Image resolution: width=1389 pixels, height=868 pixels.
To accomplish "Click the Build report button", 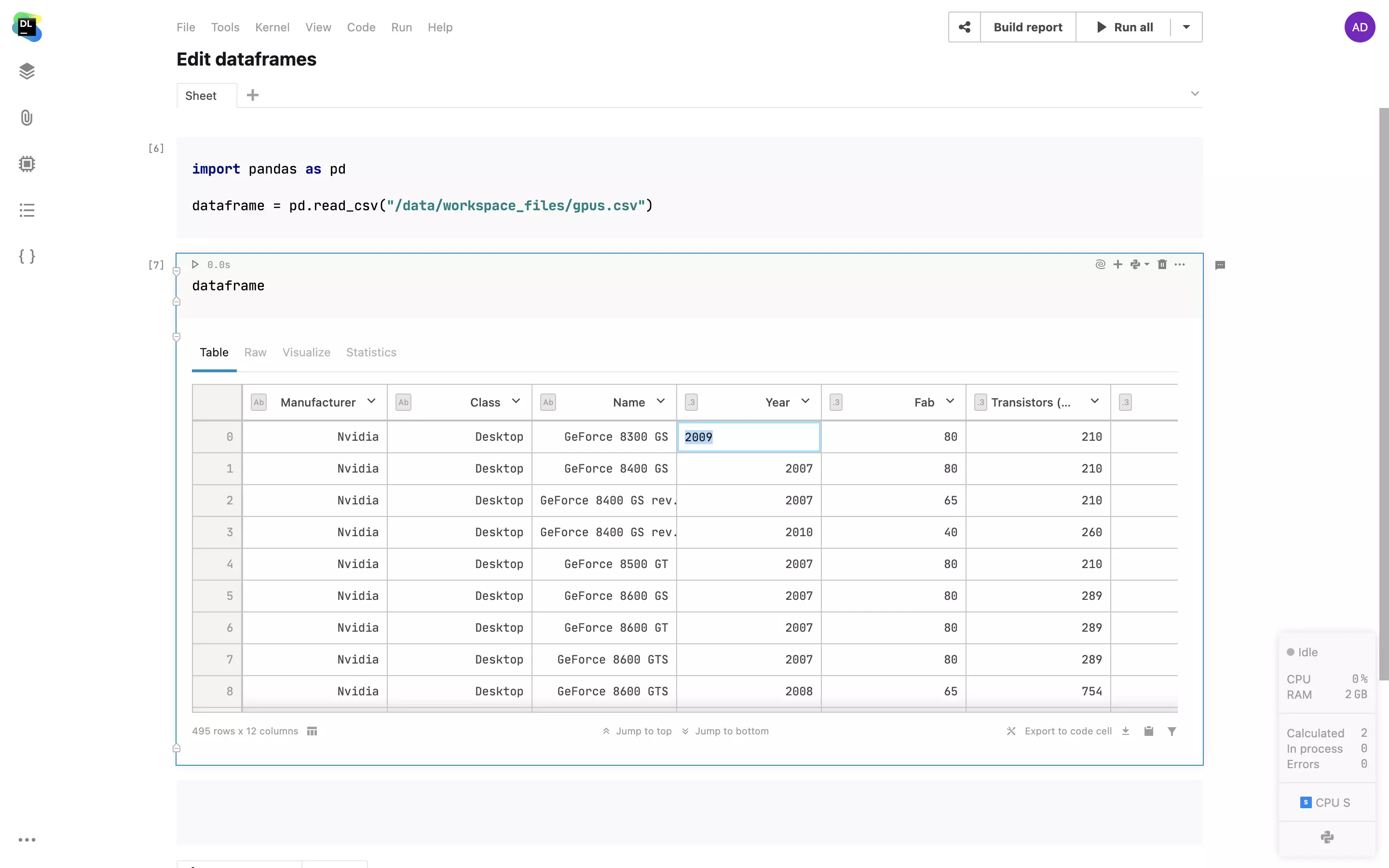I will pos(1027,27).
